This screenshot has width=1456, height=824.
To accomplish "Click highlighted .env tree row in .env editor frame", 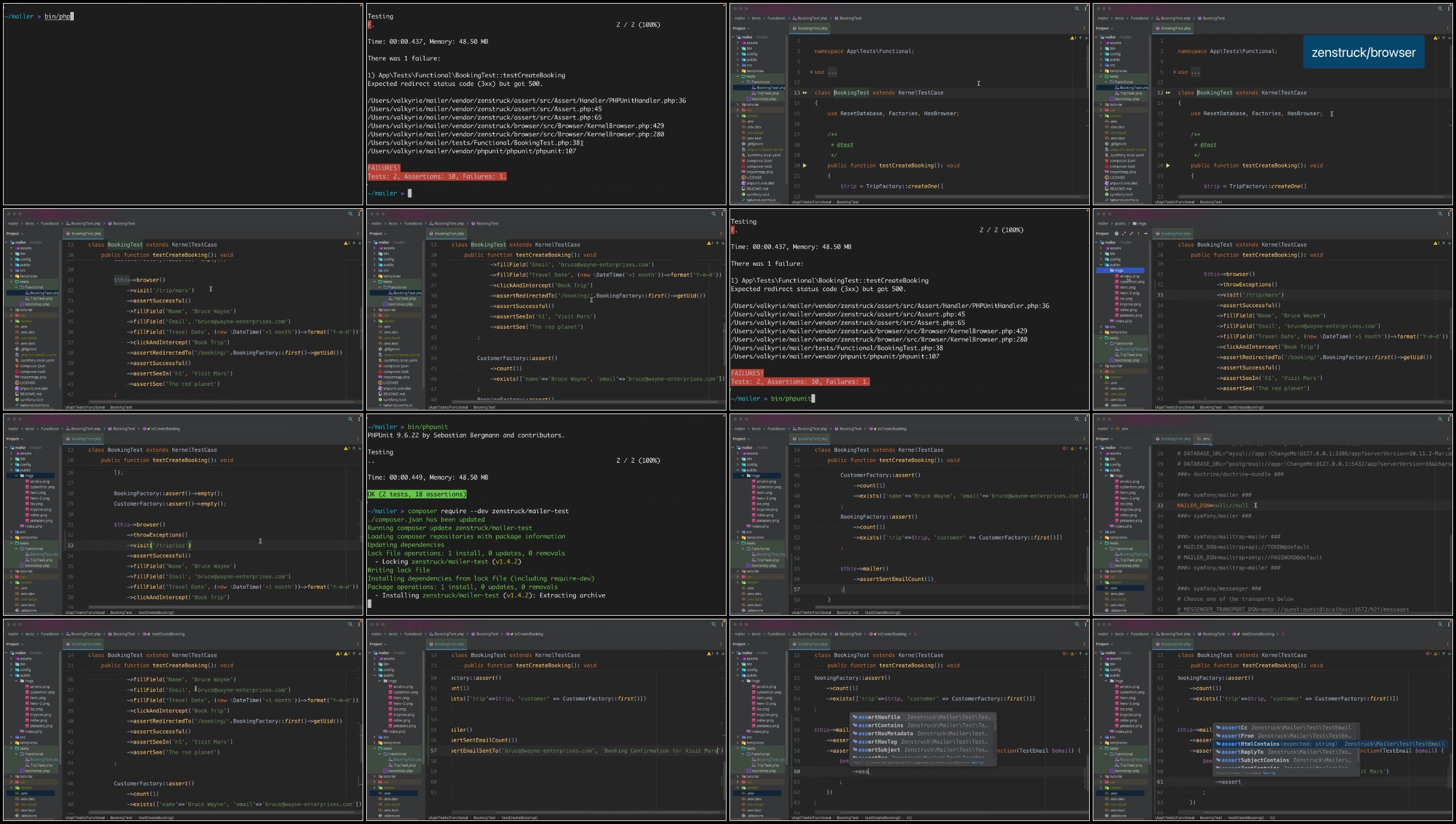I will click(x=1120, y=588).
